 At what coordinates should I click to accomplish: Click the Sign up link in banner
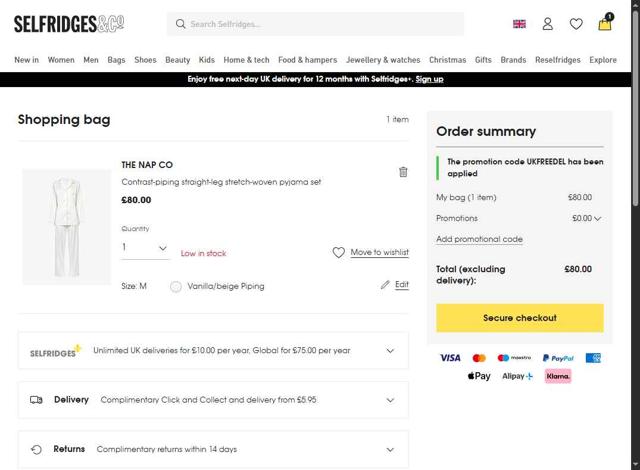coord(429,79)
